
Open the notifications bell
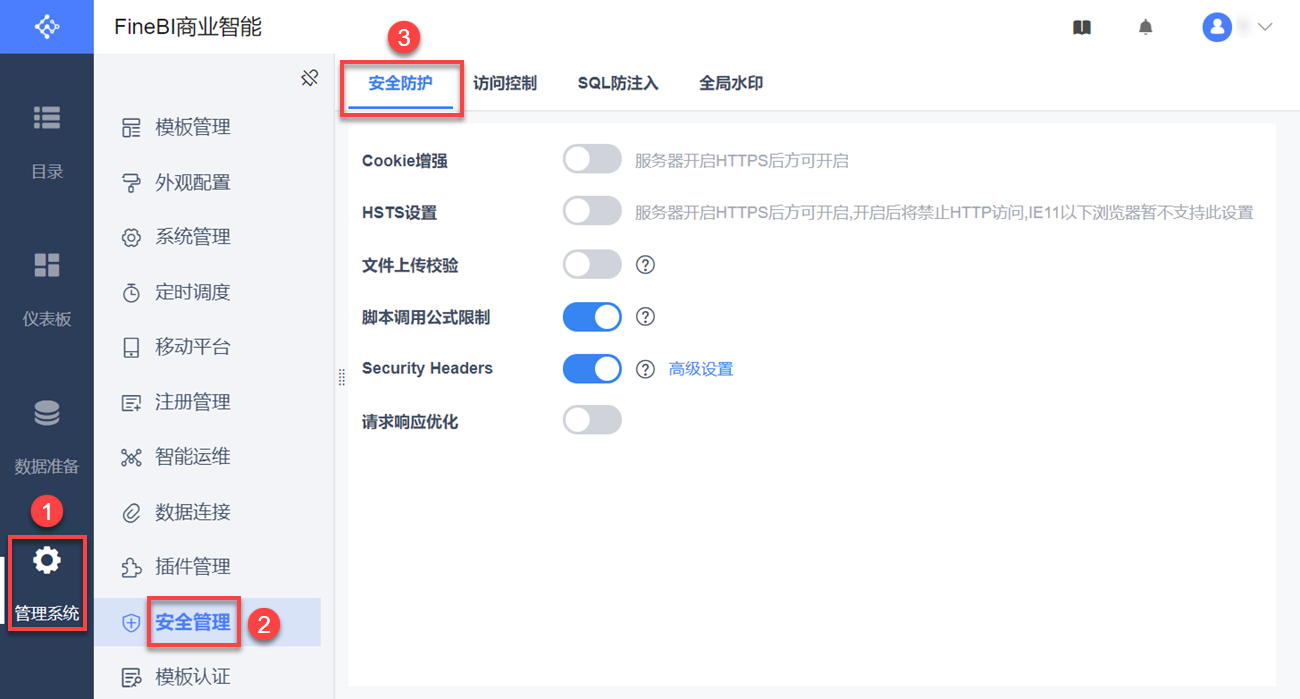1146,28
